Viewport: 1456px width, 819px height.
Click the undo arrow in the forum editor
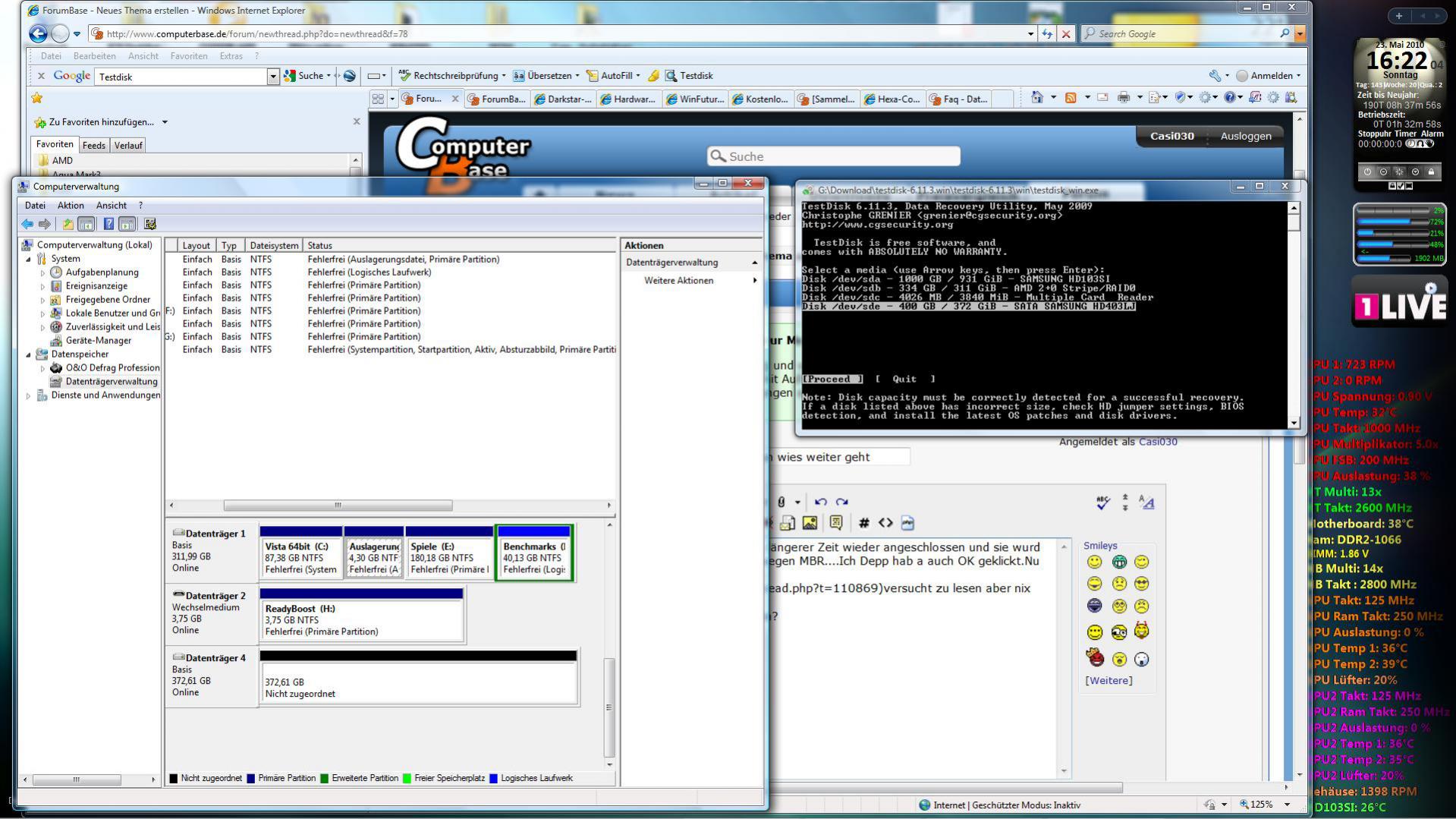click(820, 502)
